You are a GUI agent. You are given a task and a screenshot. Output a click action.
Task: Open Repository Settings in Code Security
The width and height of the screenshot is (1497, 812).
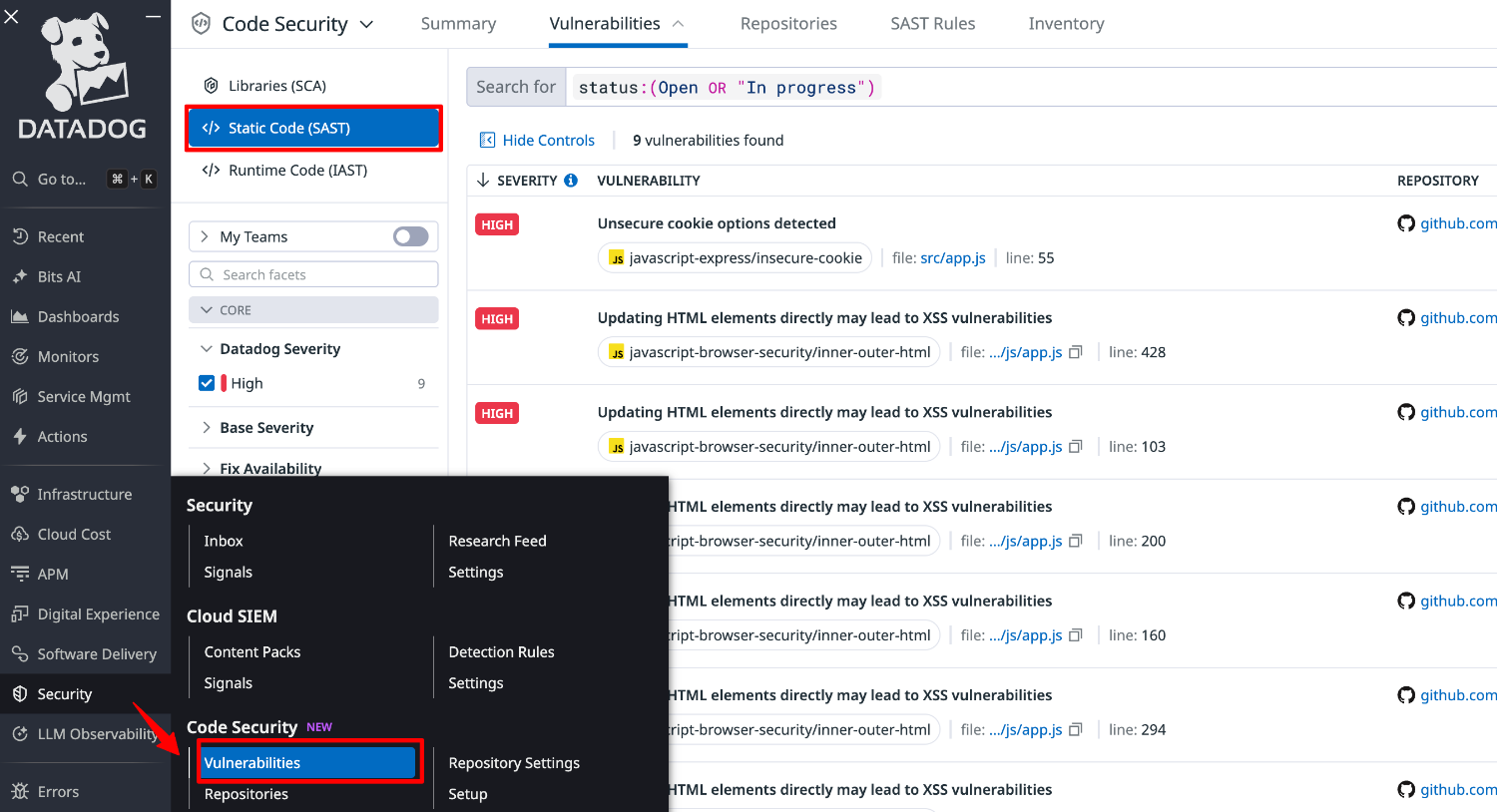(x=514, y=763)
